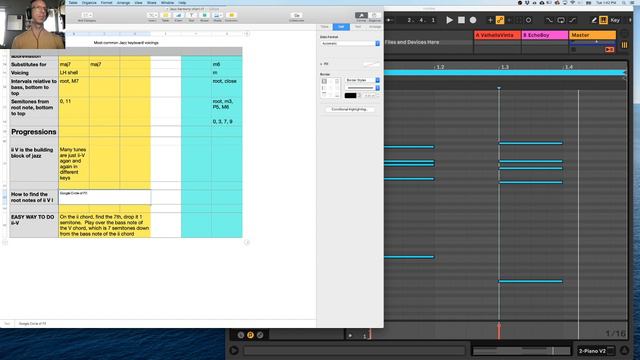The width and height of the screenshot is (640, 360).
Task: Click the Master stop clips button
Action: pyautogui.click(x=609, y=49)
